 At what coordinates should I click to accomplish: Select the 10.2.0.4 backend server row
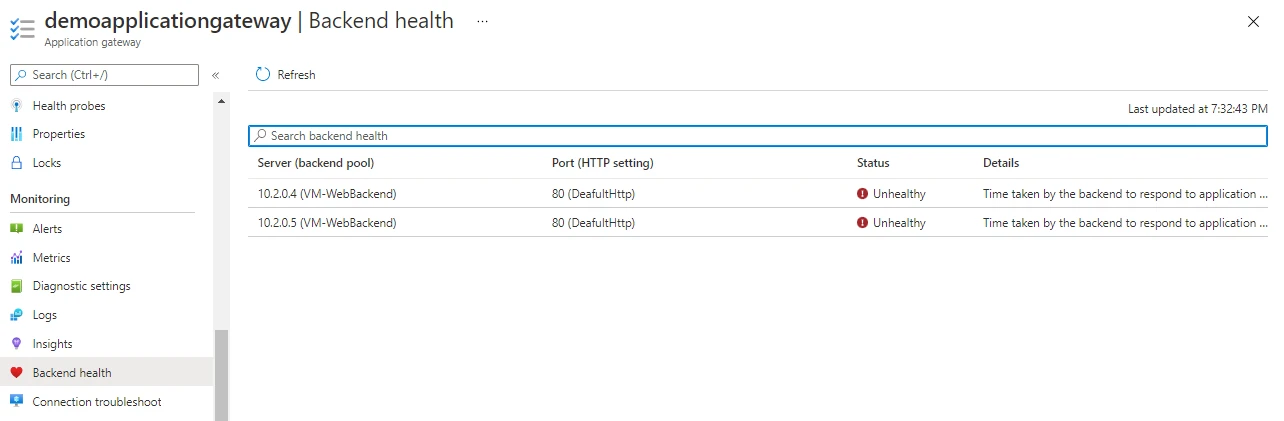click(327, 194)
